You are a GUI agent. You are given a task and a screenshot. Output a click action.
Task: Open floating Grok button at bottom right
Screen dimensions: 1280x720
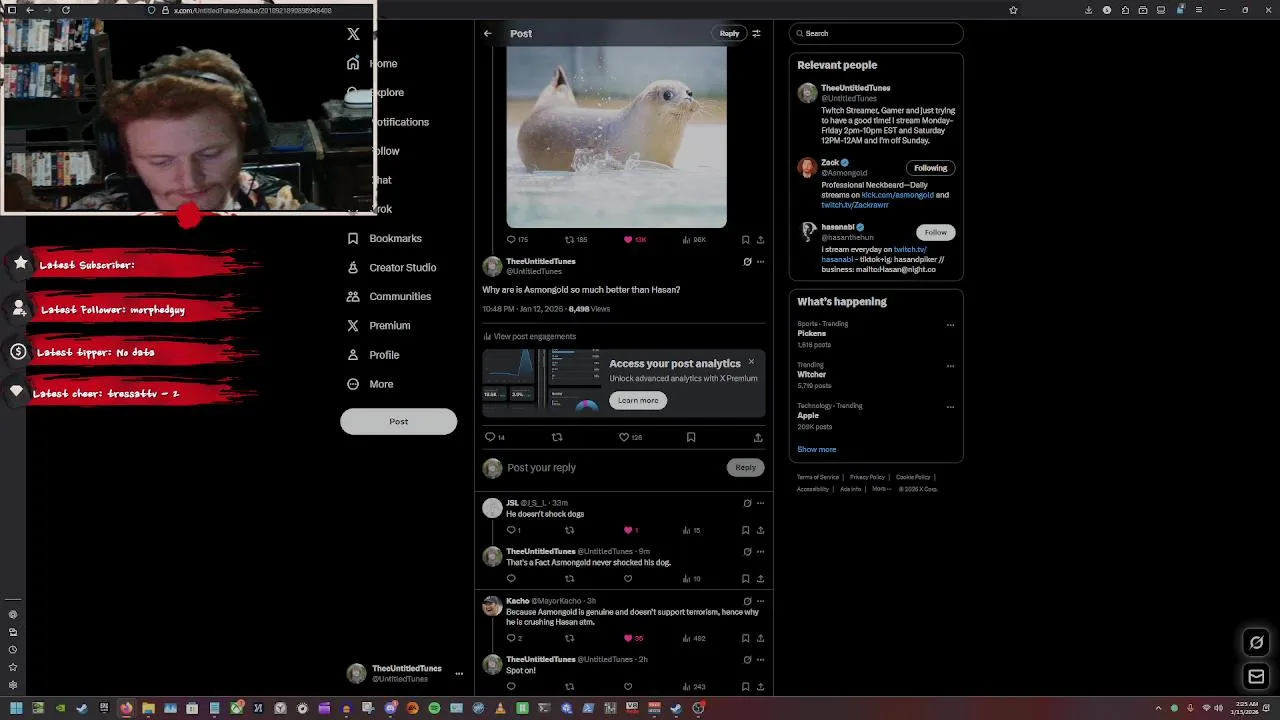(x=1257, y=643)
